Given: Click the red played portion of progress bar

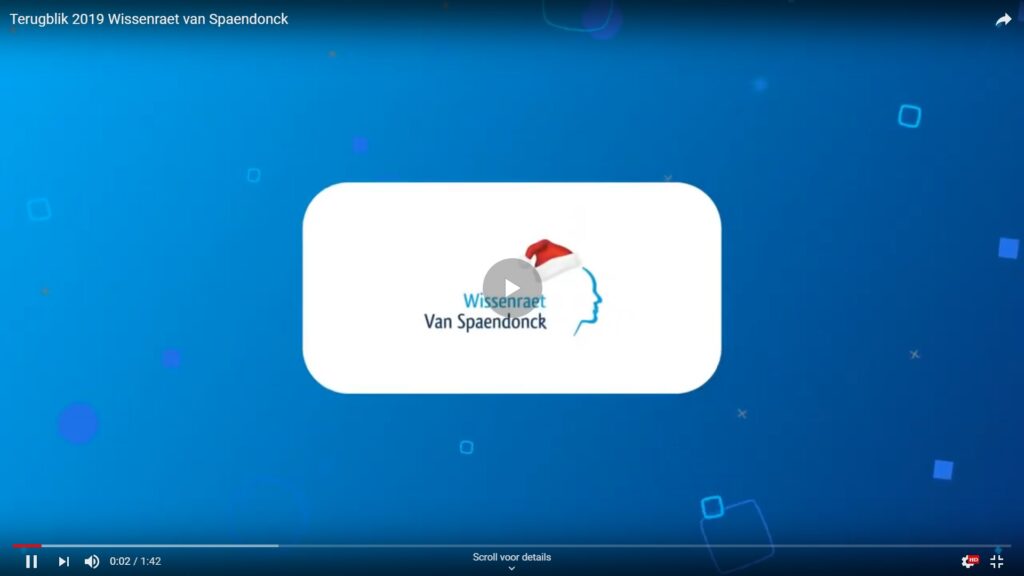Looking at the screenshot, I should [26, 545].
